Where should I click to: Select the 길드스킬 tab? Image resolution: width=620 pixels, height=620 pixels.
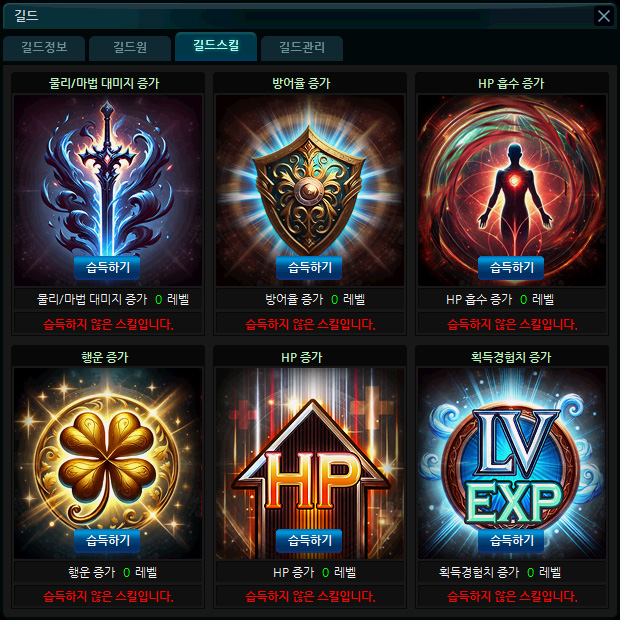[x=216, y=46]
